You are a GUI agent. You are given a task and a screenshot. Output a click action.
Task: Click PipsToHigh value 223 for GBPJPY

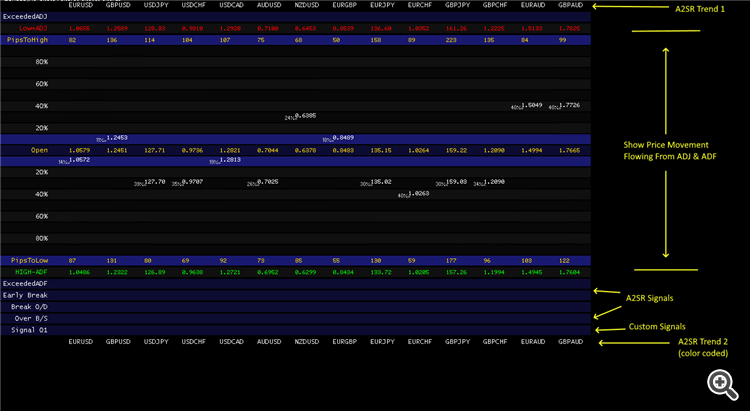(x=451, y=40)
